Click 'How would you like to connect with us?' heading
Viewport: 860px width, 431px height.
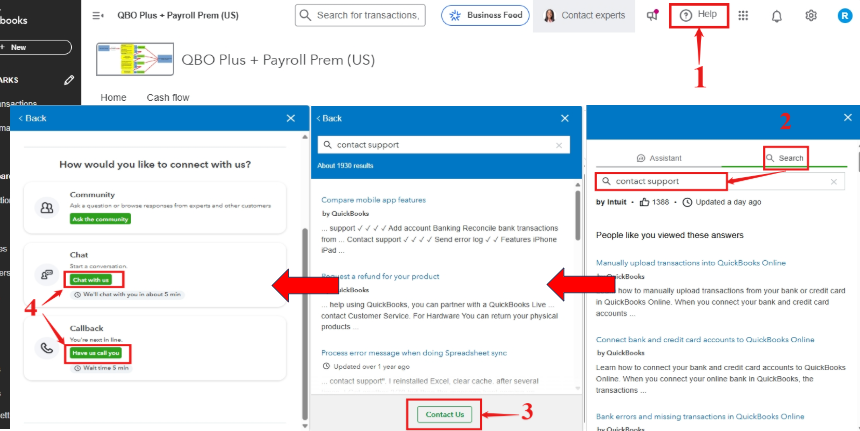point(155,165)
